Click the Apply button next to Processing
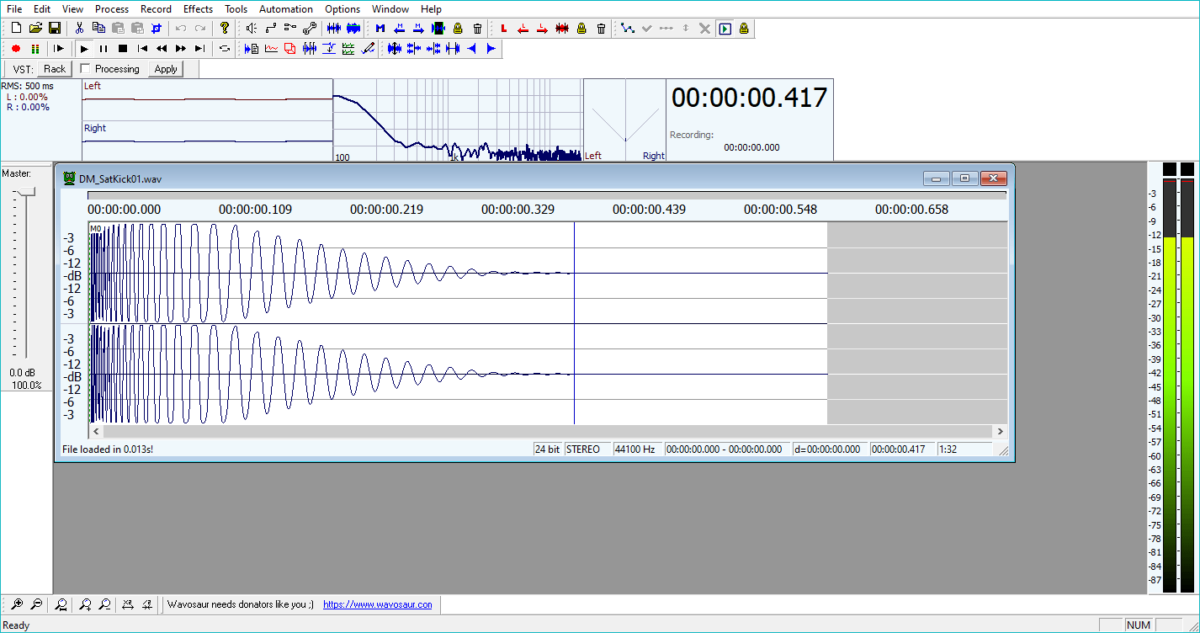 point(165,68)
